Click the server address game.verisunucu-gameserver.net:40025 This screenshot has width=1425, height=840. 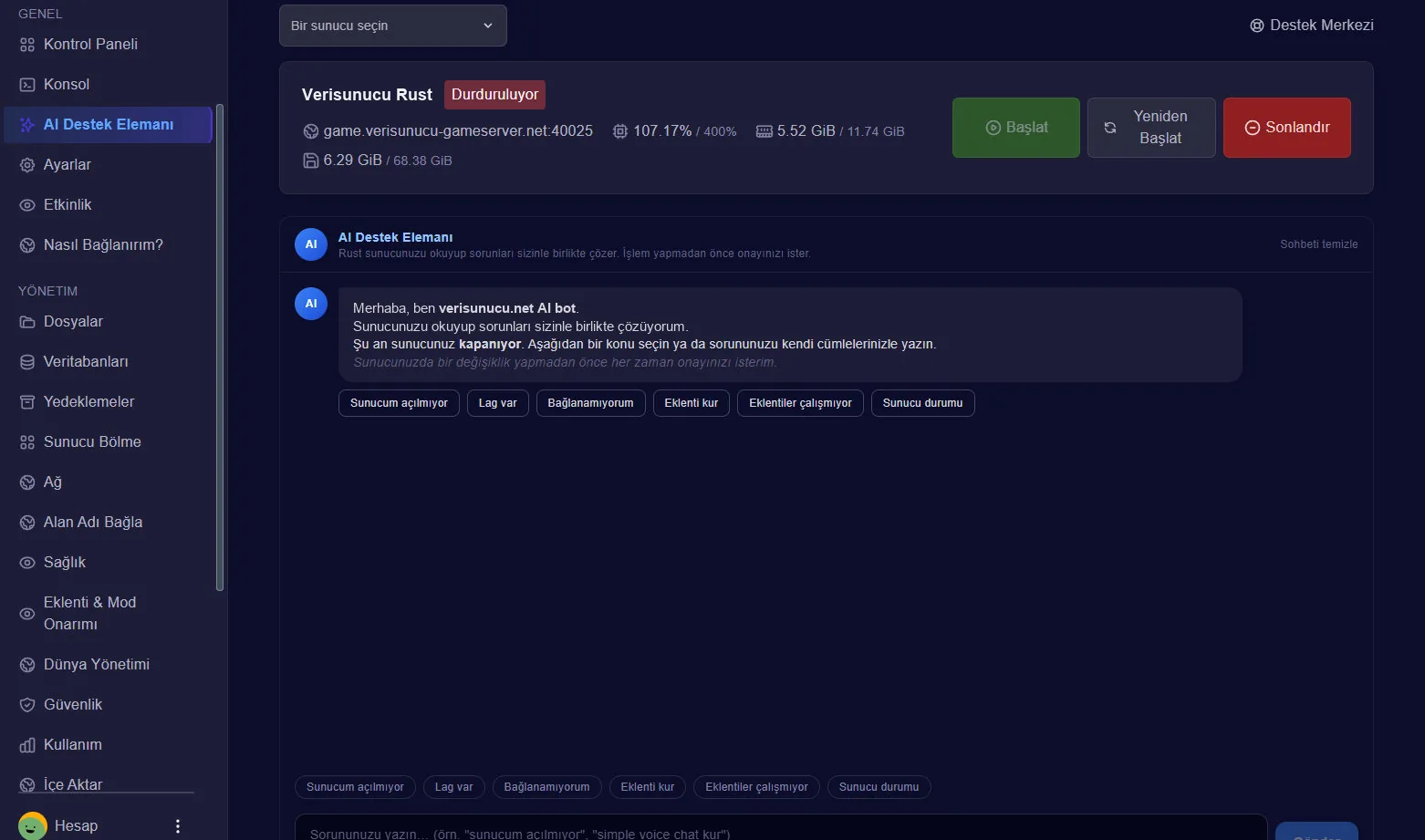tap(458, 131)
